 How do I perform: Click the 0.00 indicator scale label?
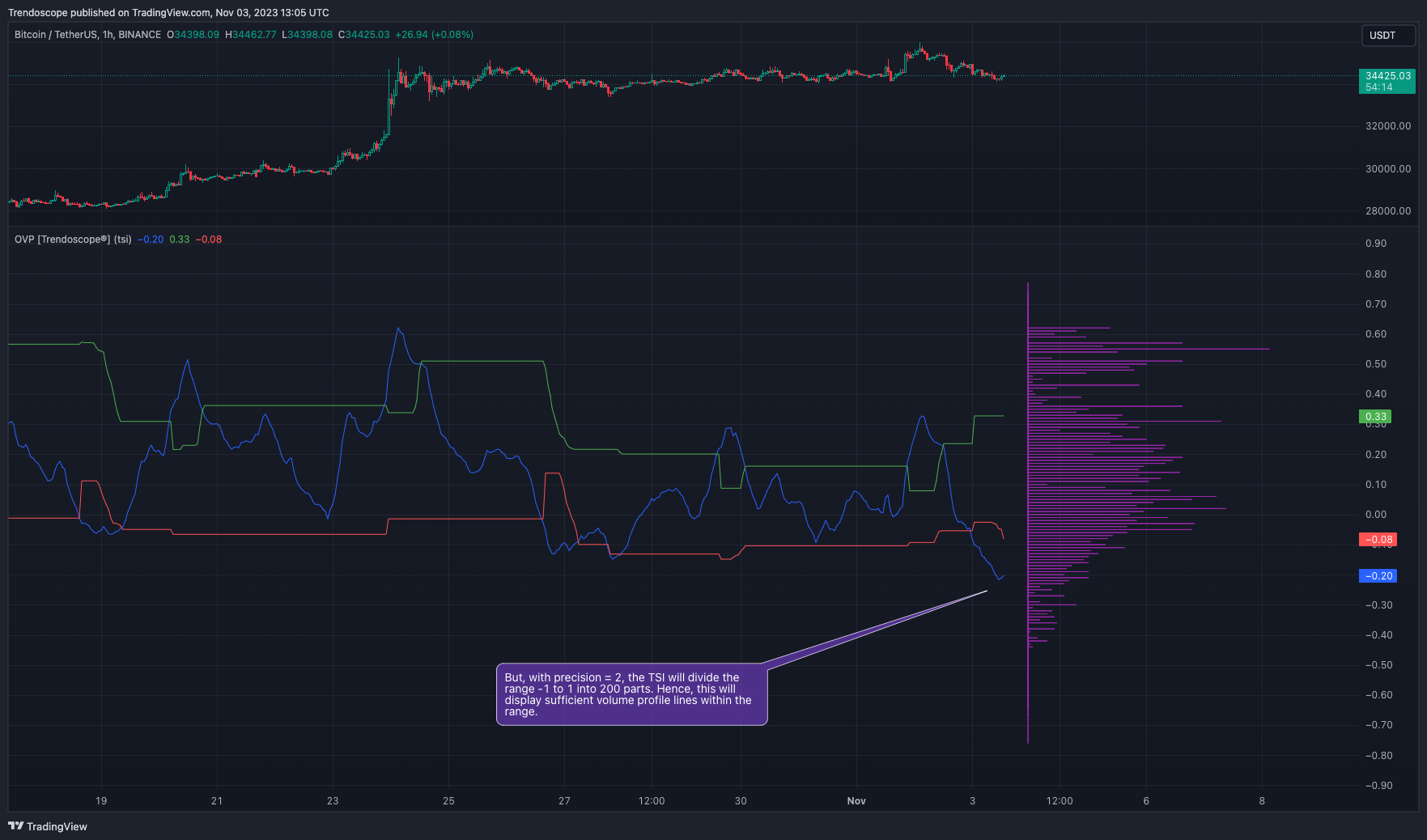(1376, 515)
